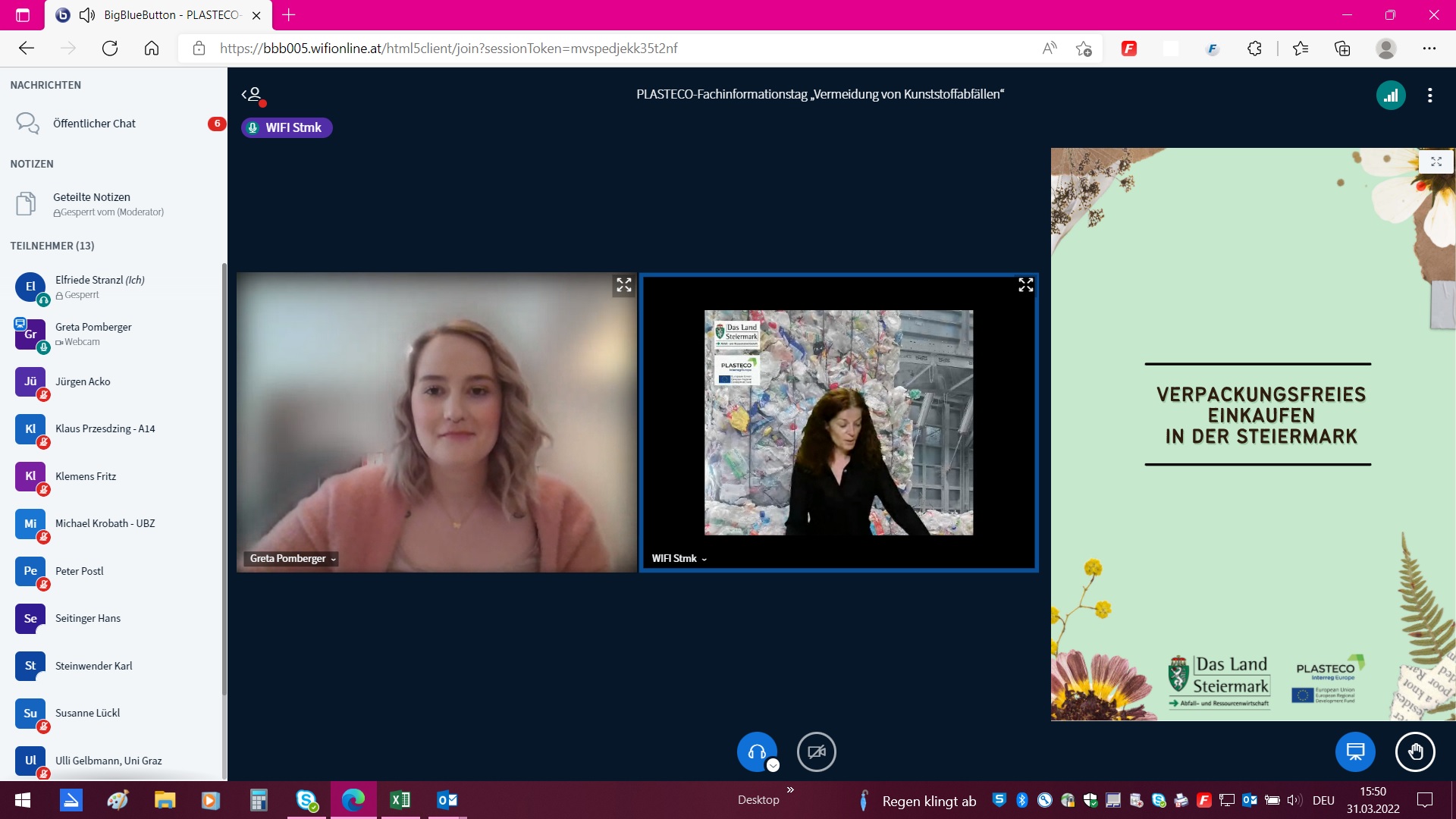Open the browser favorites list
1456x819 pixels.
click(x=1301, y=49)
